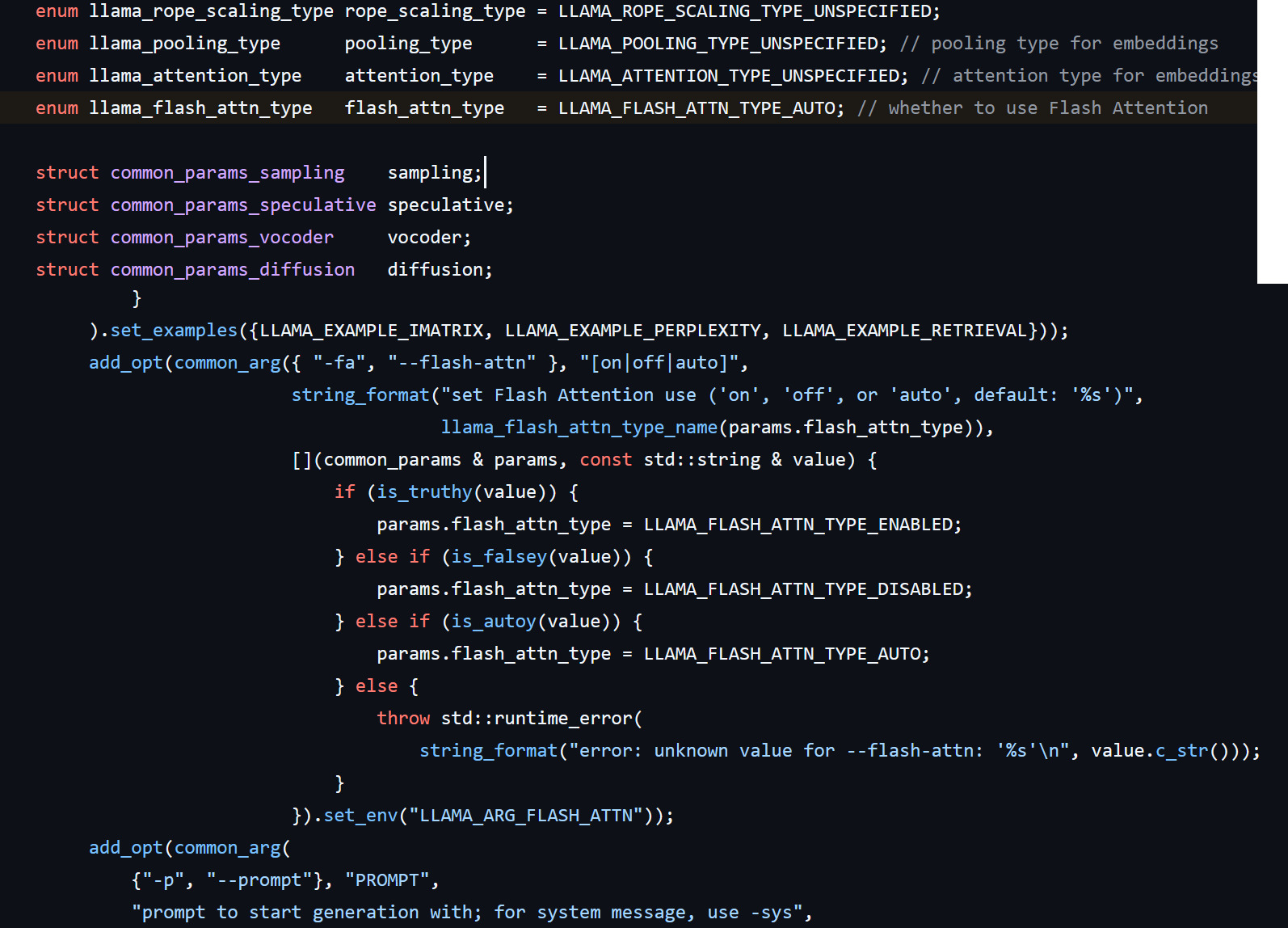Click the "-p" short option string
The height and width of the screenshot is (928, 1288).
(163, 880)
